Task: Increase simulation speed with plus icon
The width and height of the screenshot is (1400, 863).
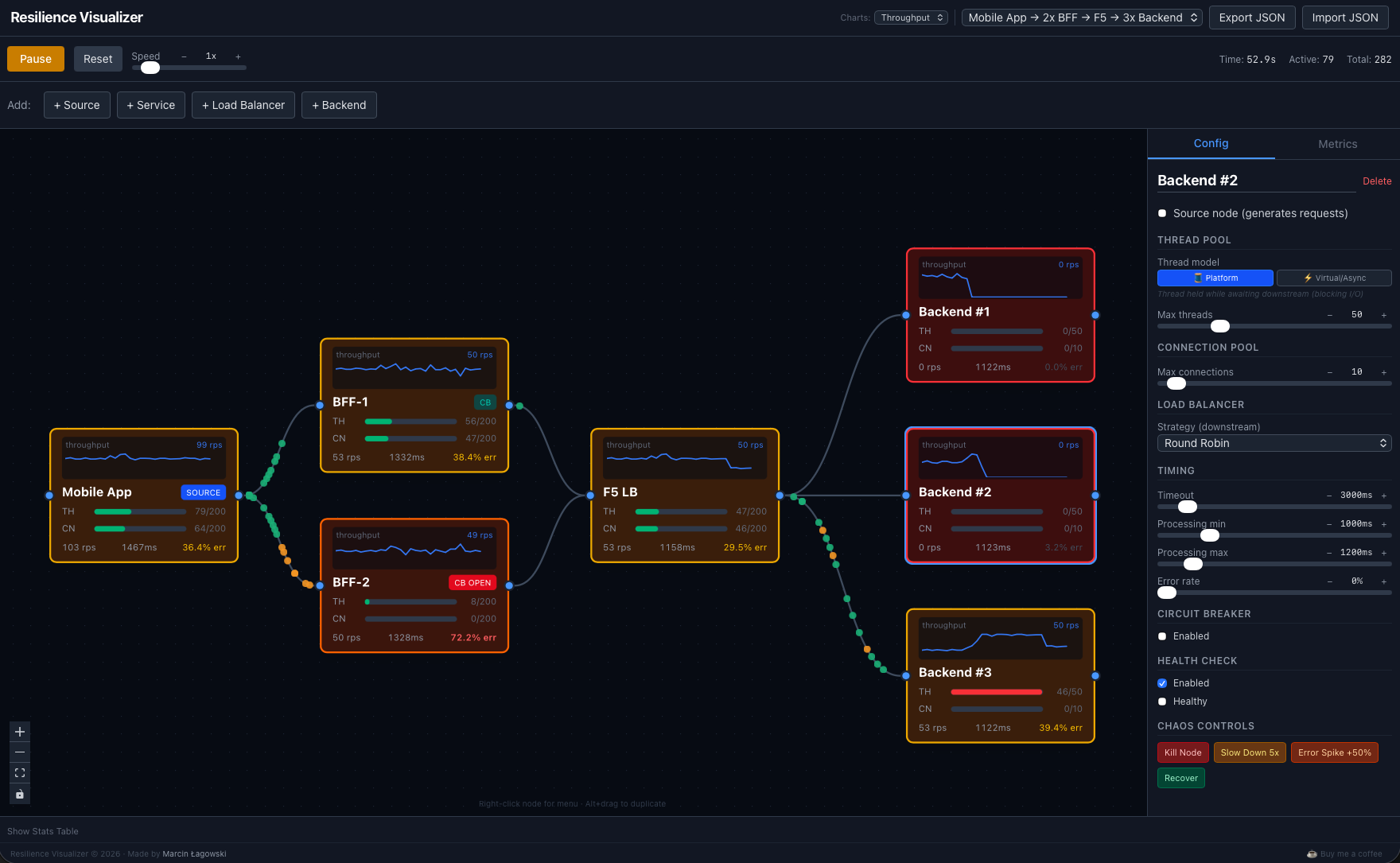Action: tap(237, 56)
